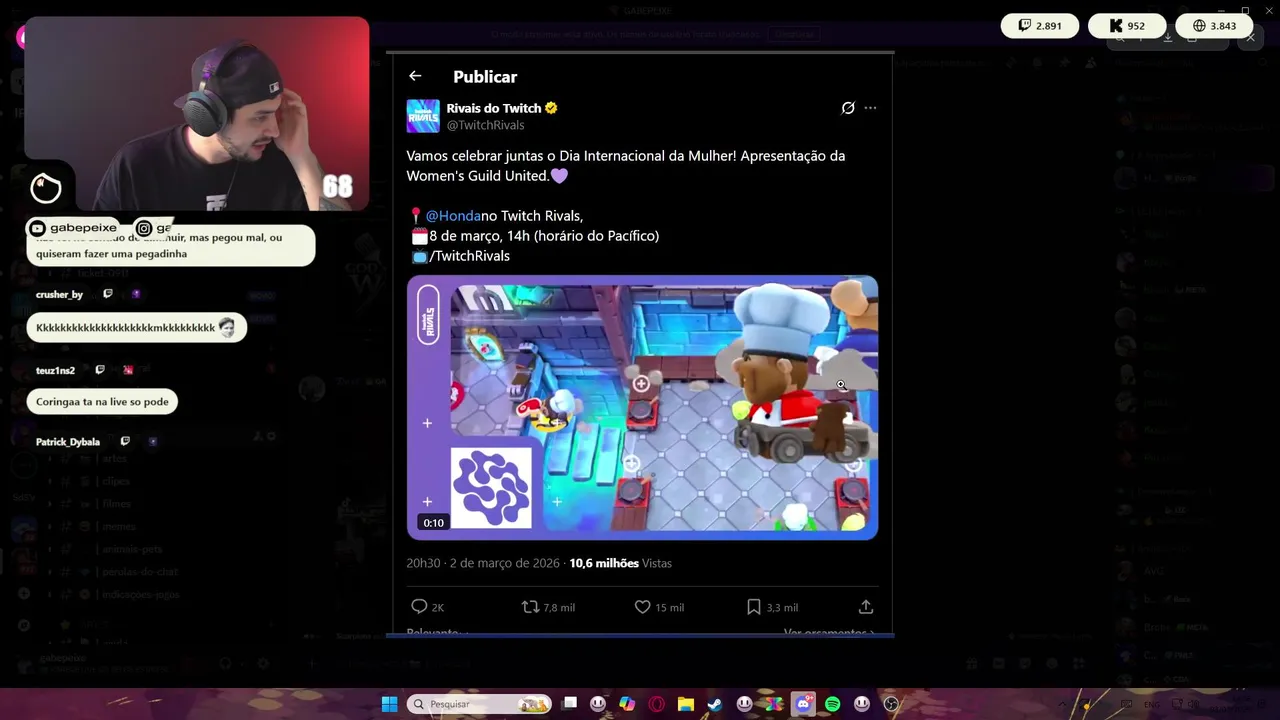The width and height of the screenshot is (1280, 720).
Task: Repost using the retweet icon with 7,8 mil
Action: 531,607
